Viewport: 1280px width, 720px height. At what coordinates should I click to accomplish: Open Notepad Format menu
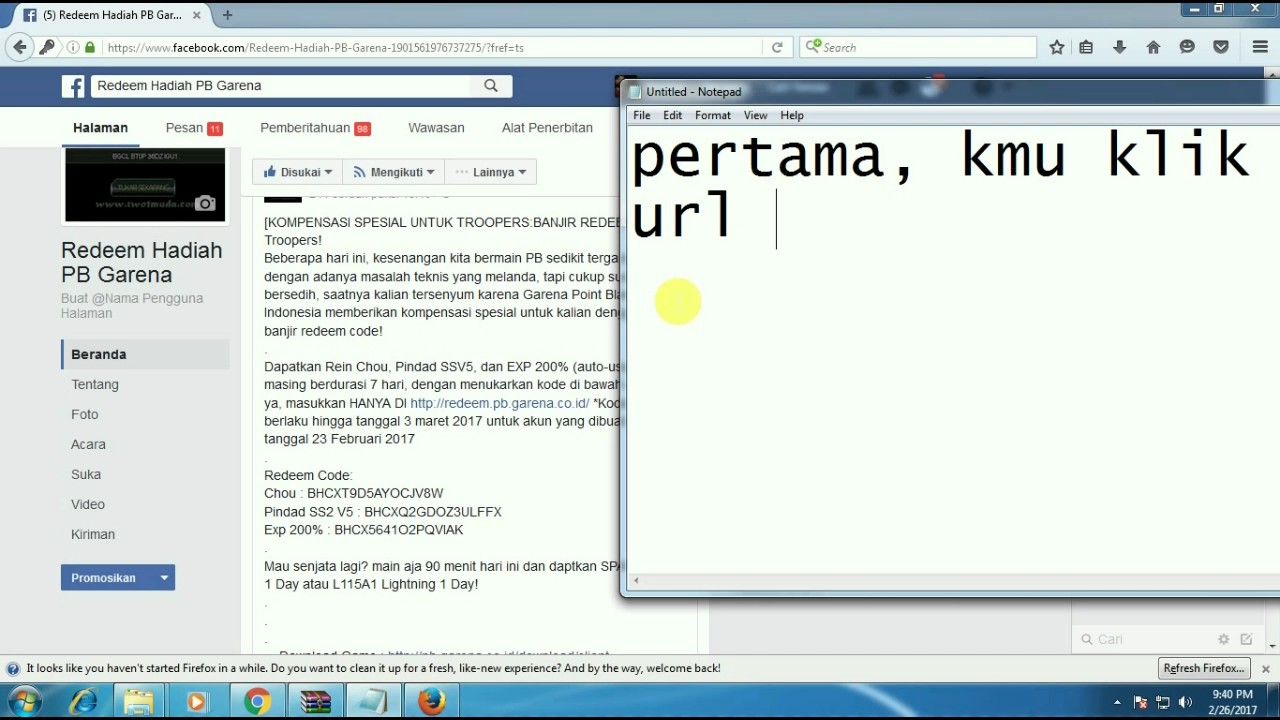713,116
